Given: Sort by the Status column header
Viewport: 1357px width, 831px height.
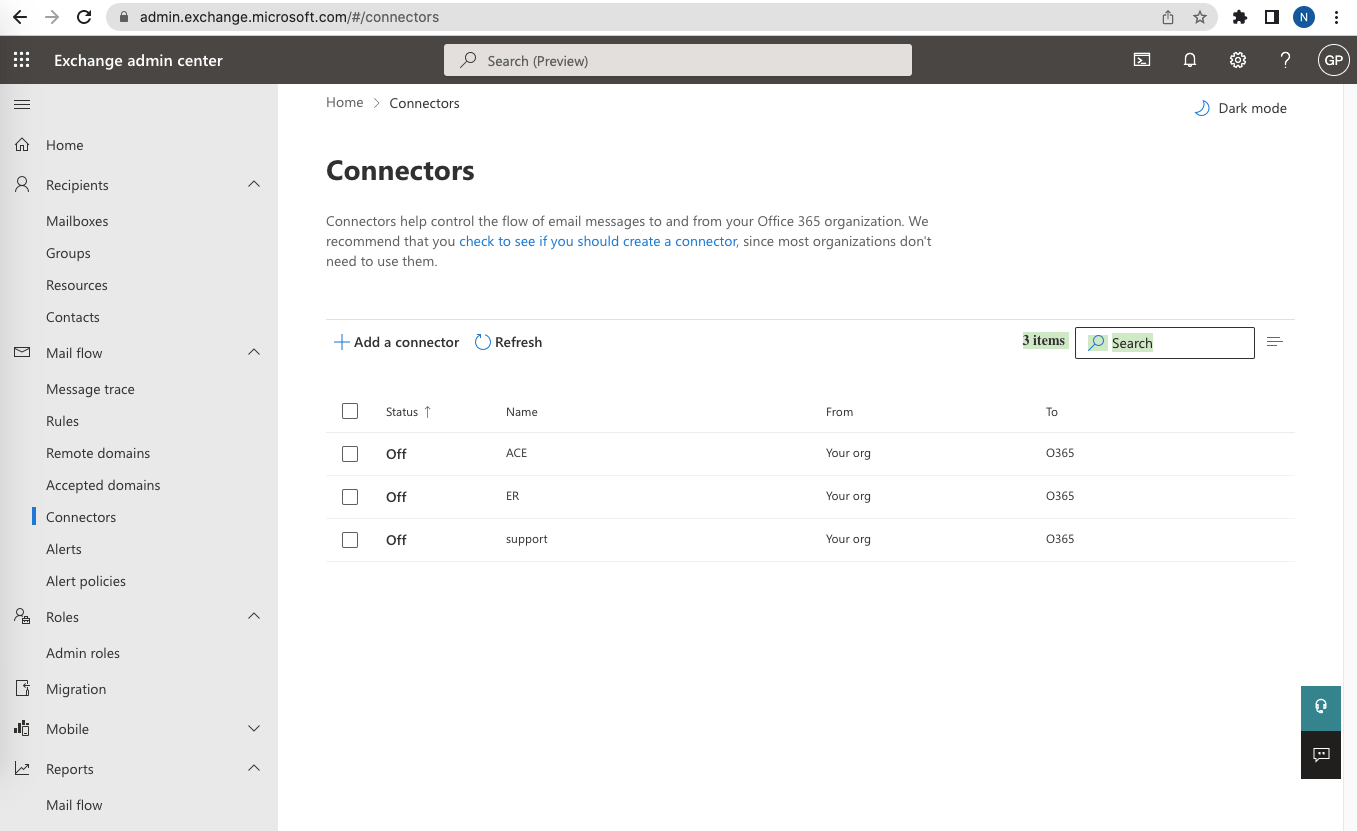Looking at the screenshot, I should coord(408,412).
